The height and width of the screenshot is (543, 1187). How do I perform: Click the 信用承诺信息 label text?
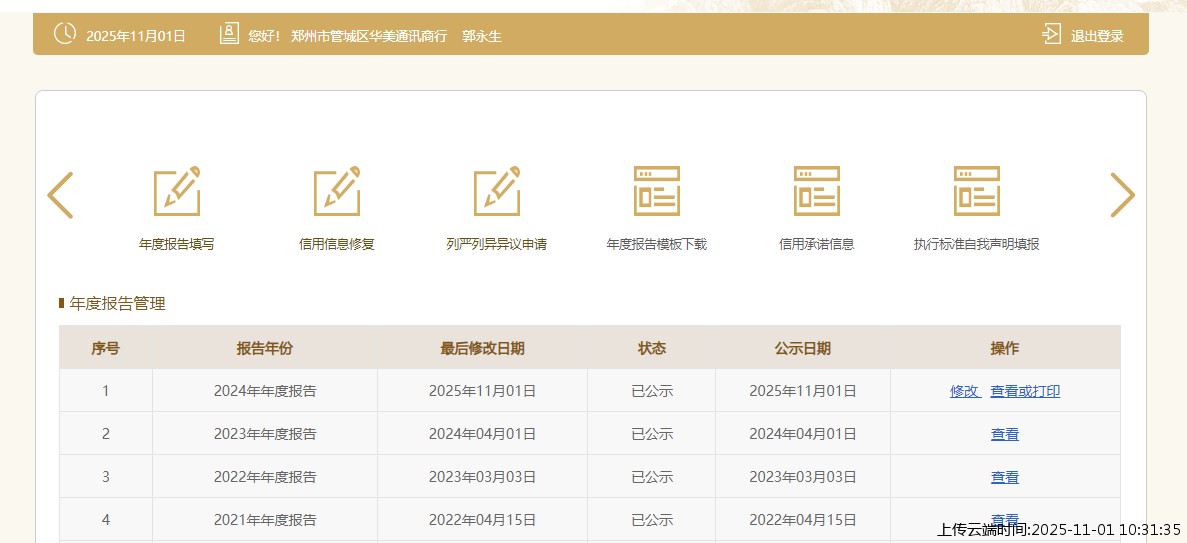tap(817, 244)
